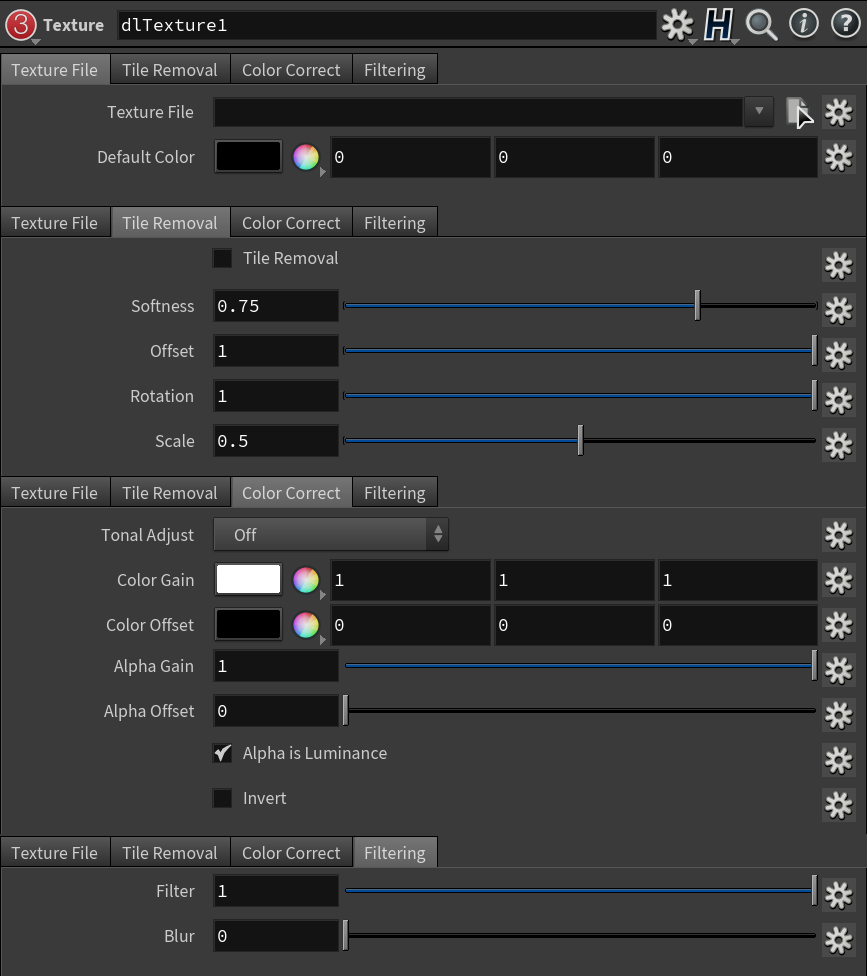This screenshot has height=976, width=867.
Task: Click the Houdini help H icon
Action: coord(719,25)
